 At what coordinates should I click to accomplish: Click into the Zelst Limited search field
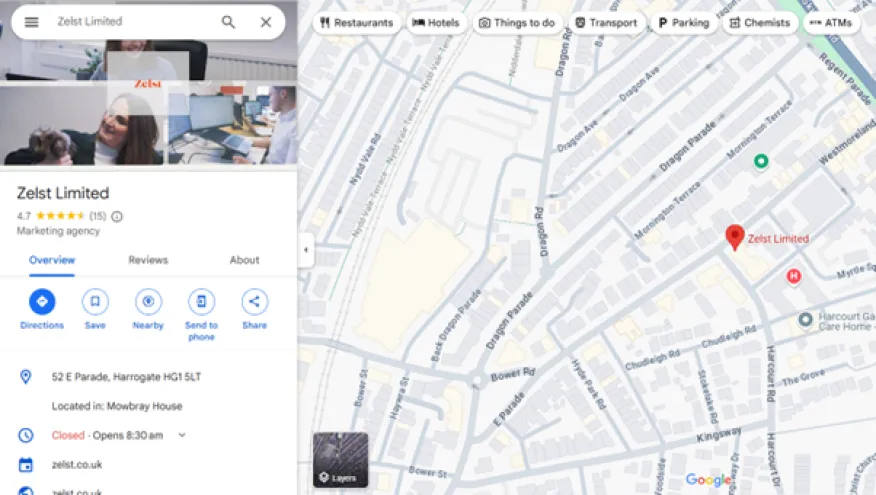tap(134, 22)
